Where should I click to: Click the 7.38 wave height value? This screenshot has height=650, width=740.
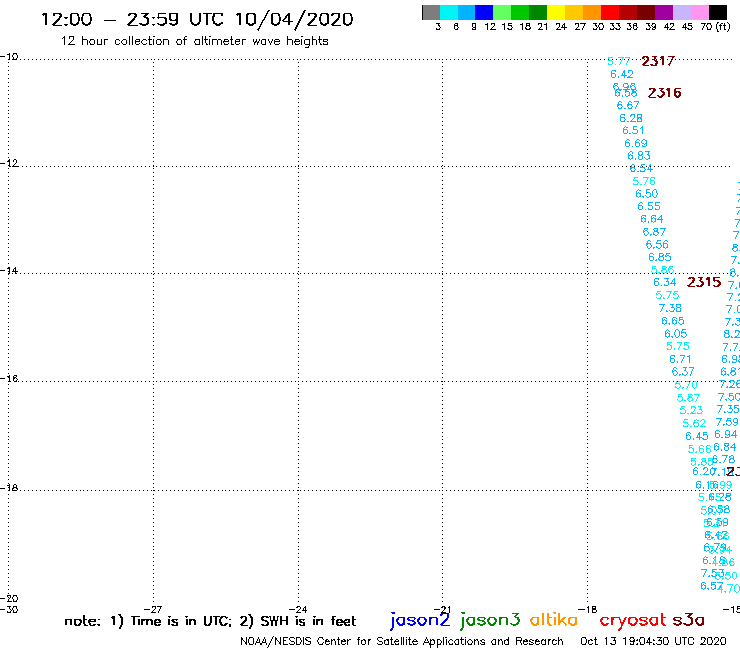pyautogui.click(x=670, y=308)
